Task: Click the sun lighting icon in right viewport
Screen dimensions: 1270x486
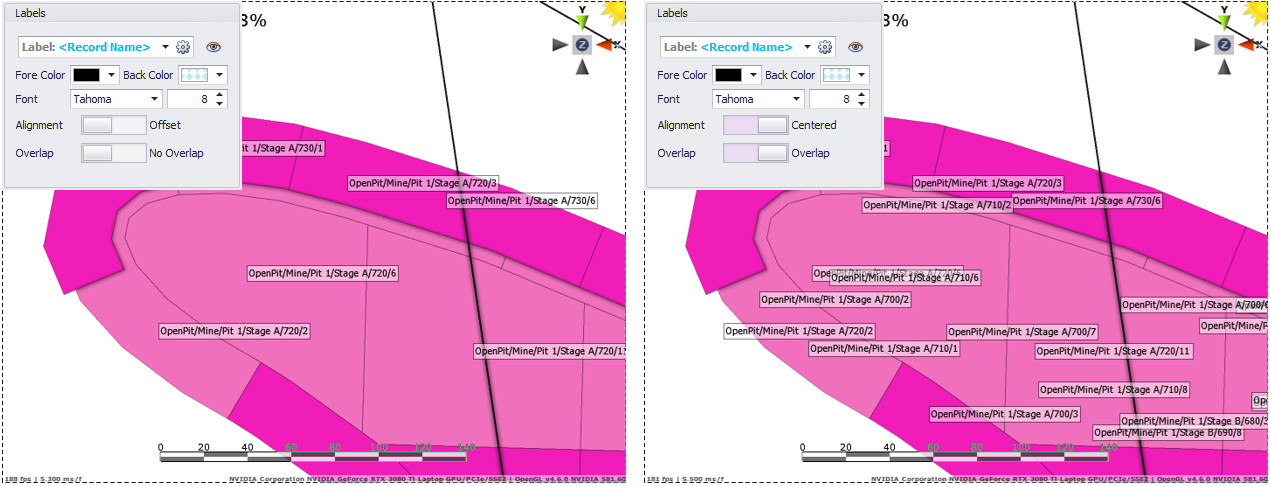Action: tap(1255, 12)
